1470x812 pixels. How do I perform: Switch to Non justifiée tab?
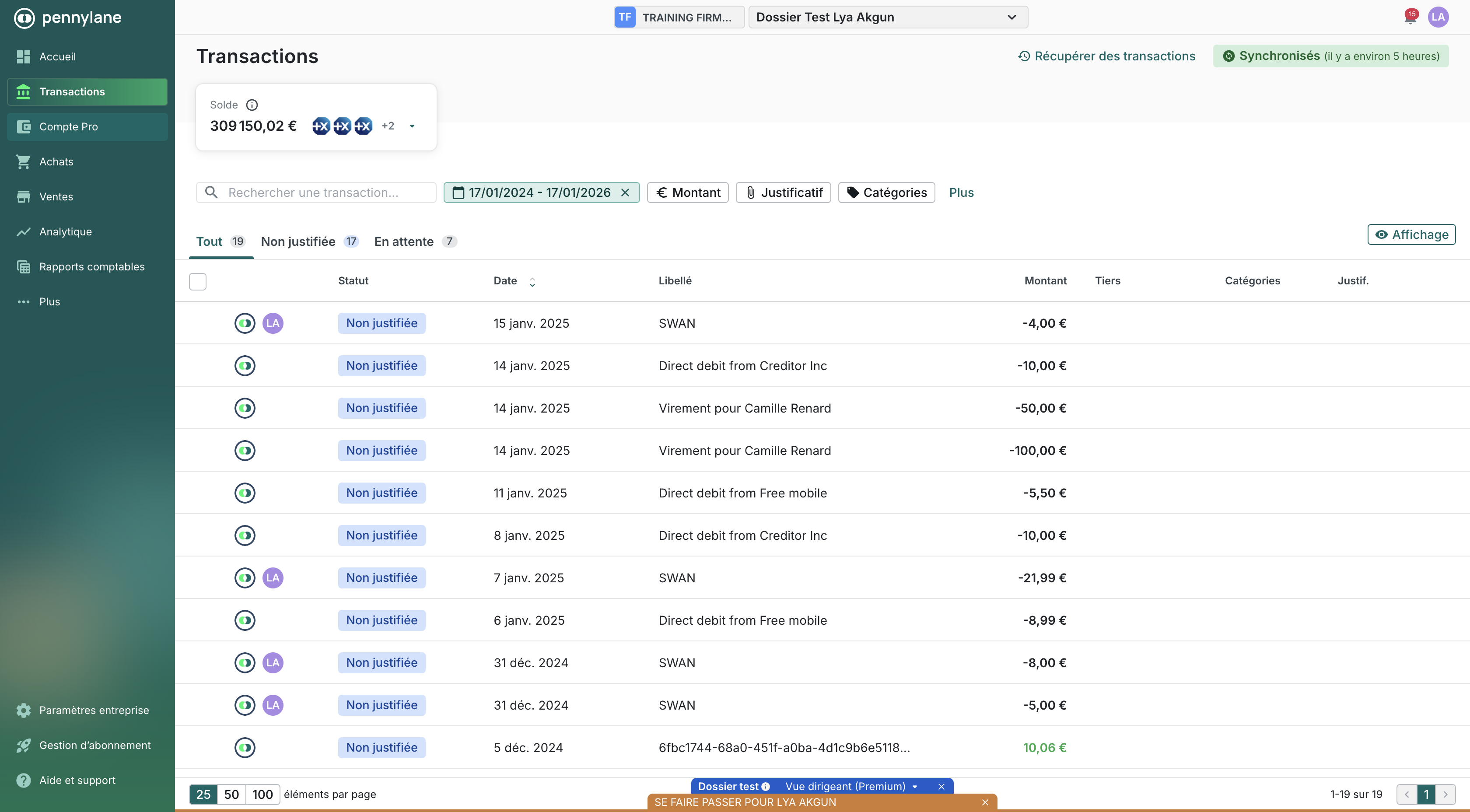point(310,241)
